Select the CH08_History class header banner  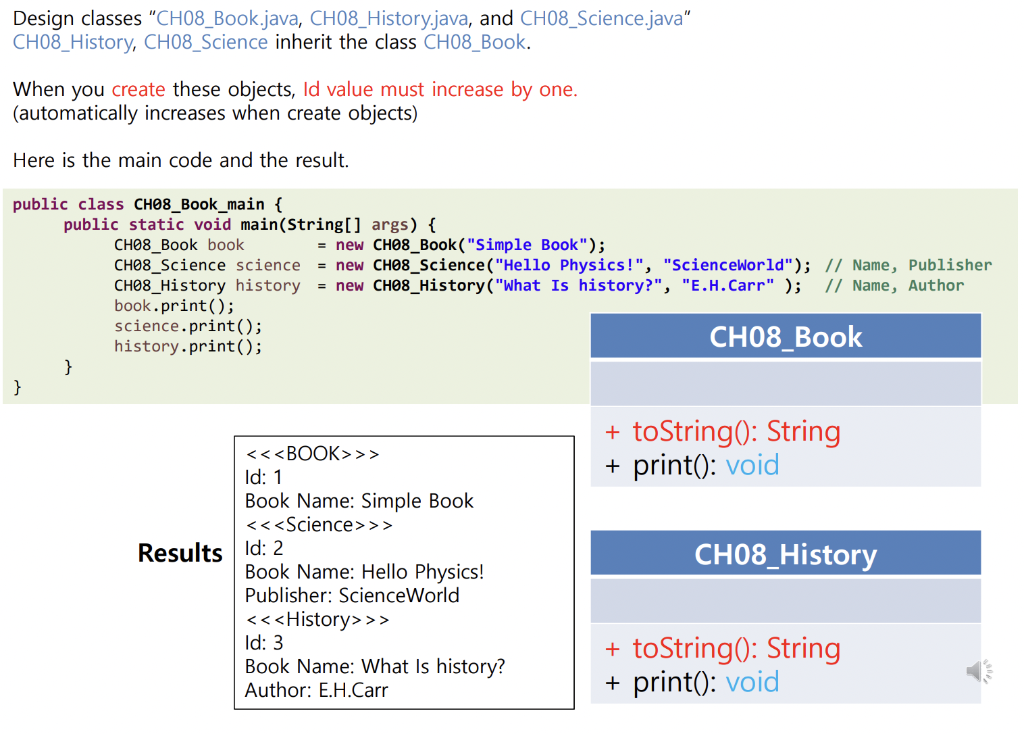(x=785, y=553)
